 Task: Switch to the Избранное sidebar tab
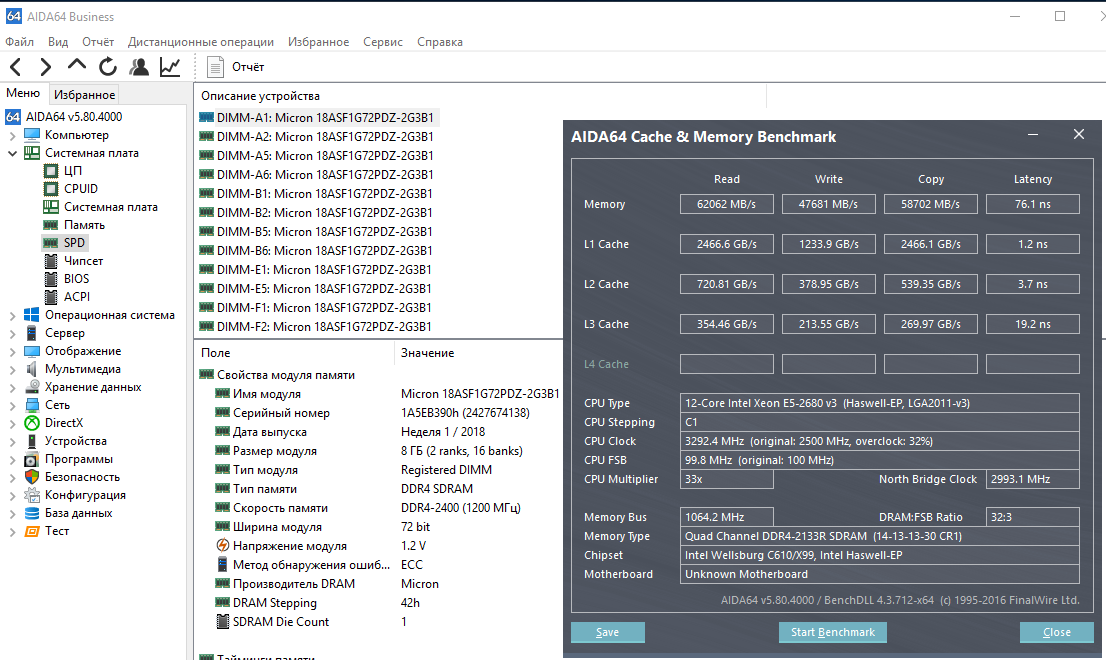[85, 94]
